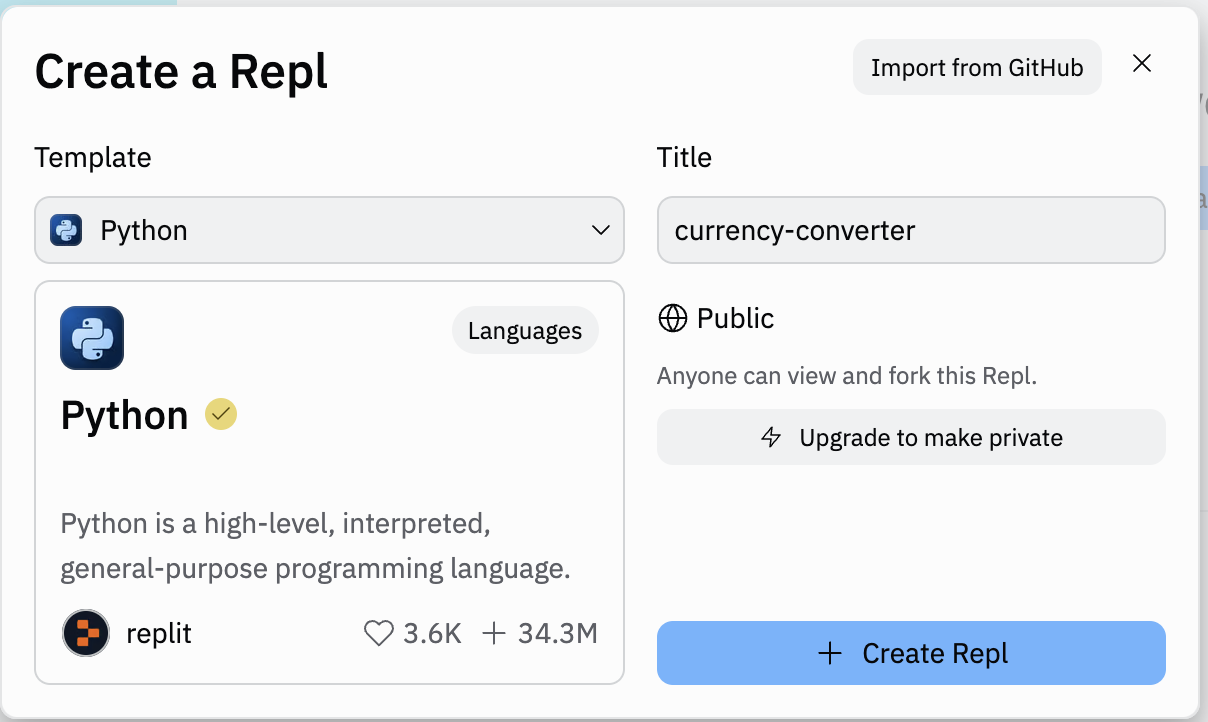Click the Python heading in card

(x=125, y=415)
